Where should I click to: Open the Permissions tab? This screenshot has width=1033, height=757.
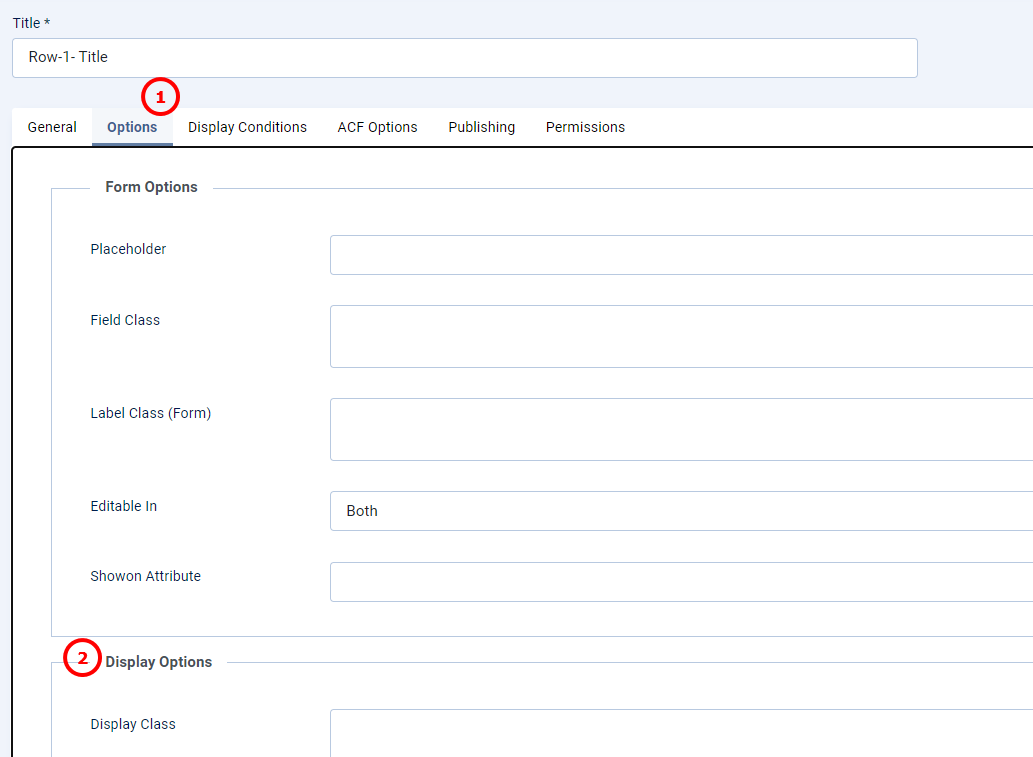[585, 127]
